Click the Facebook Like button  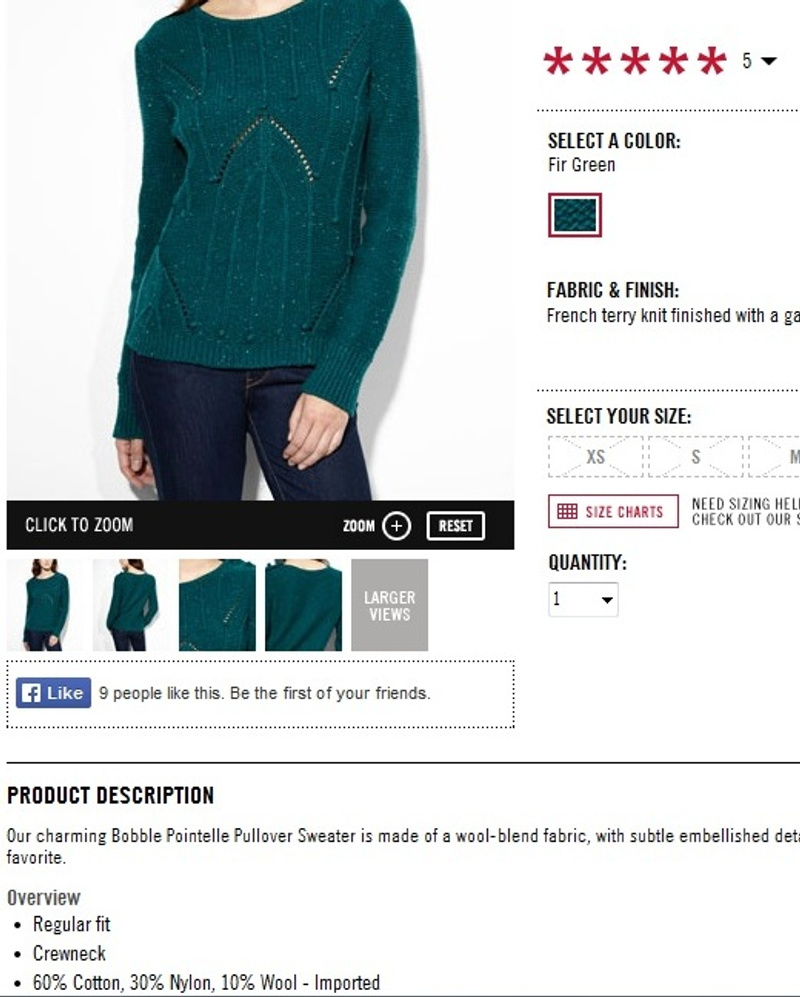point(53,692)
